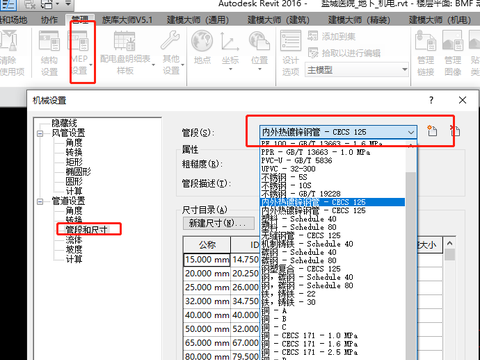
Task: Click the 15.000 mm nominal size cell
Action: [x=207, y=259]
